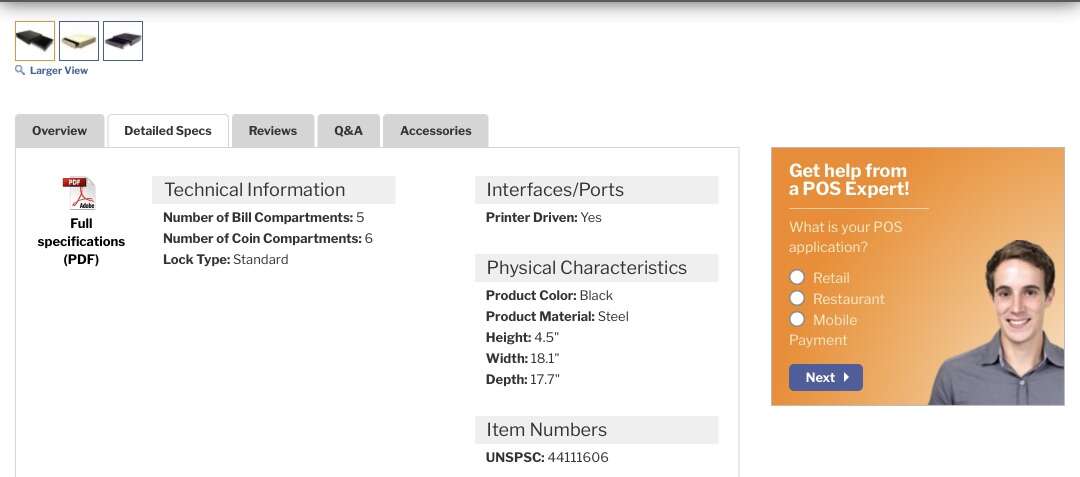Image resolution: width=1080 pixels, height=477 pixels.
Task: Go to the Q&A tab
Action: [x=348, y=131]
